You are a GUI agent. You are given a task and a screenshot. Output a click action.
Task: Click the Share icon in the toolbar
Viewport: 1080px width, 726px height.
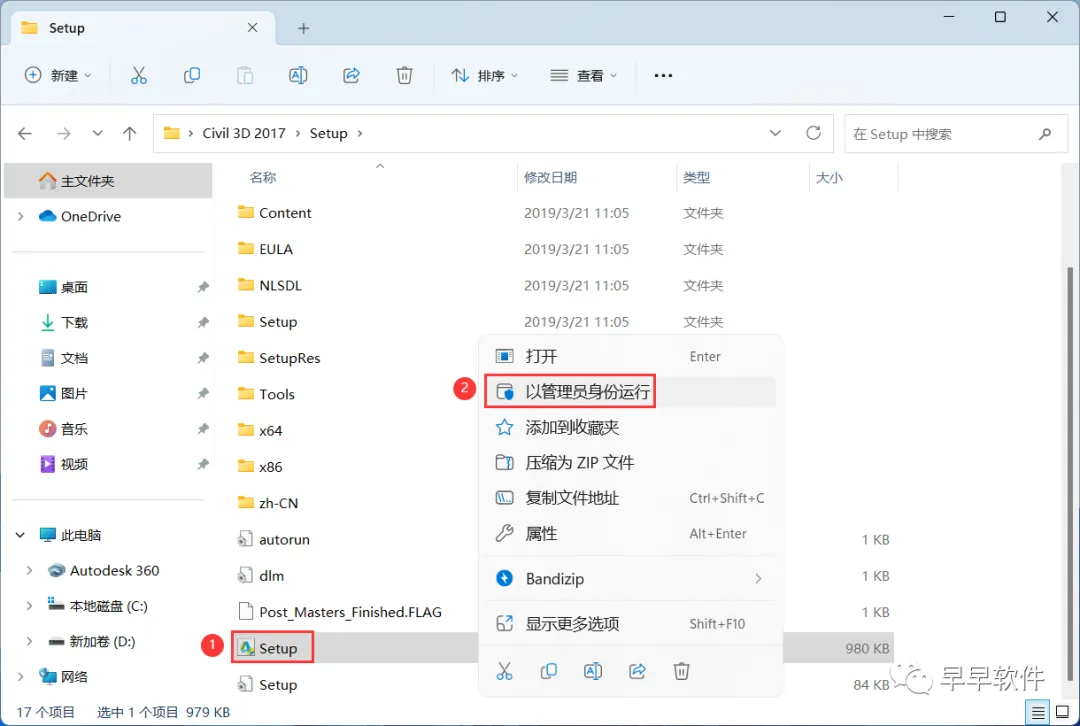[351, 75]
